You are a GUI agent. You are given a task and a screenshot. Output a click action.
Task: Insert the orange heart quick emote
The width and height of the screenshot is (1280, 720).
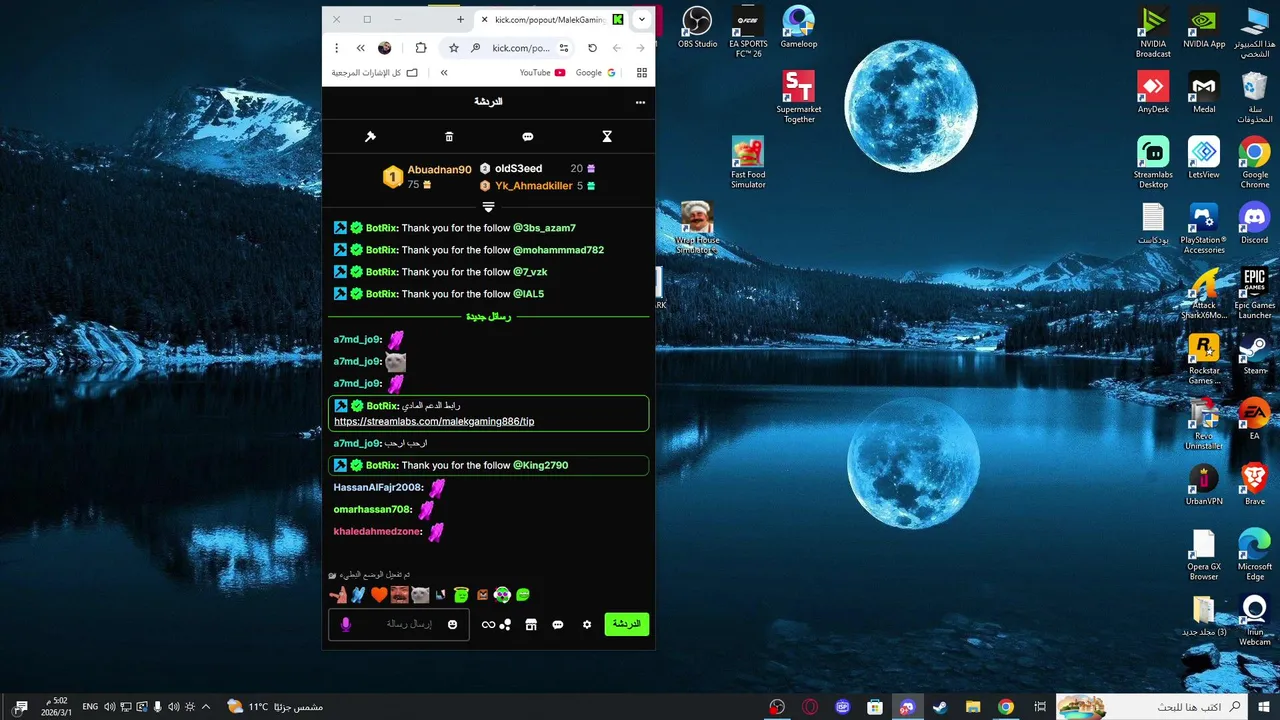coord(379,595)
